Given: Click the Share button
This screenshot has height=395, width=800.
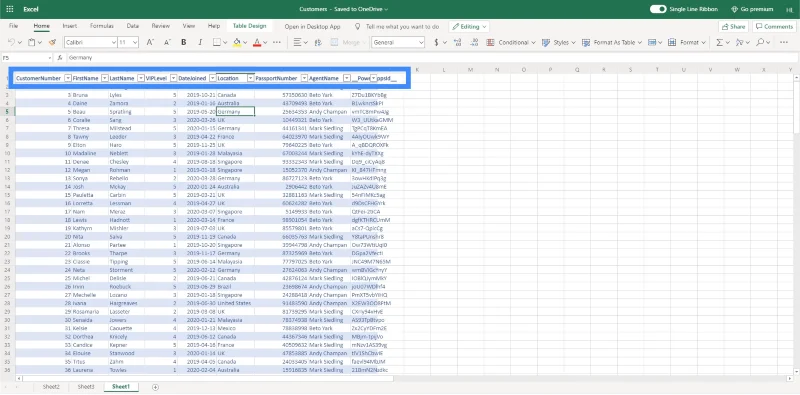Looking at the screenshot, I should [x=733, y=27].
